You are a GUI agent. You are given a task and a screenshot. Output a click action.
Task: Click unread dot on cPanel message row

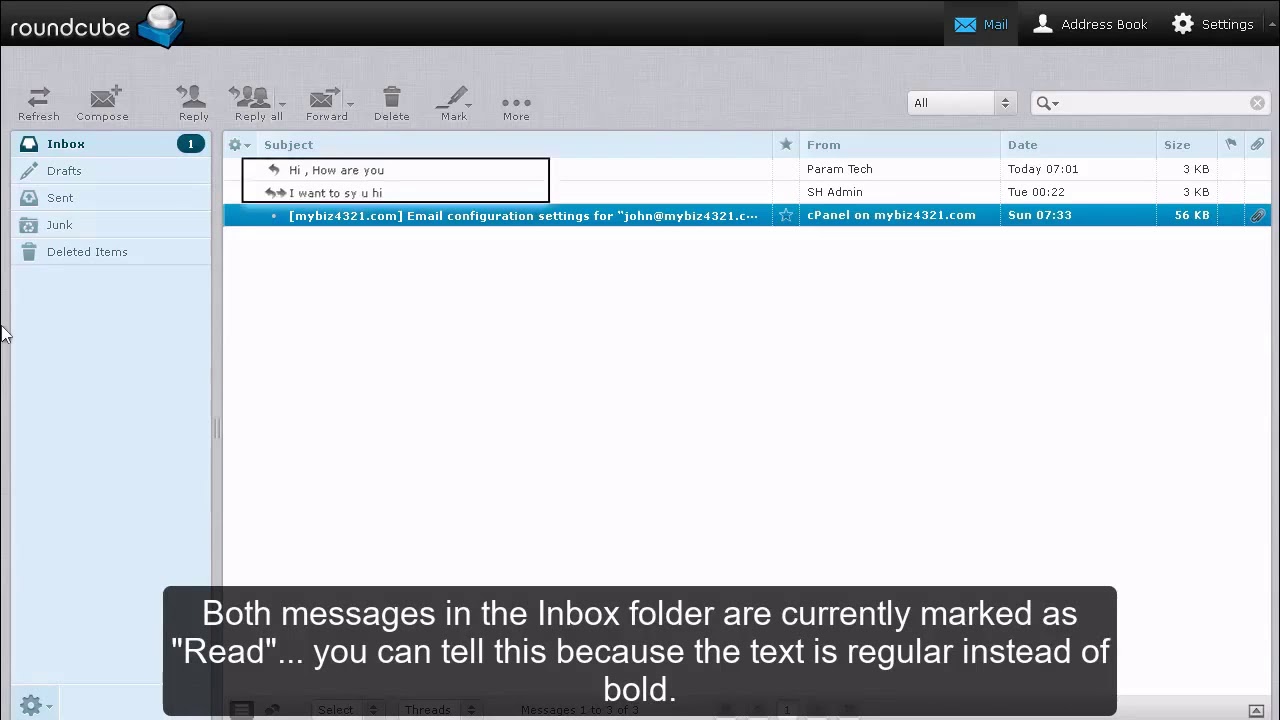click(274, 216)
